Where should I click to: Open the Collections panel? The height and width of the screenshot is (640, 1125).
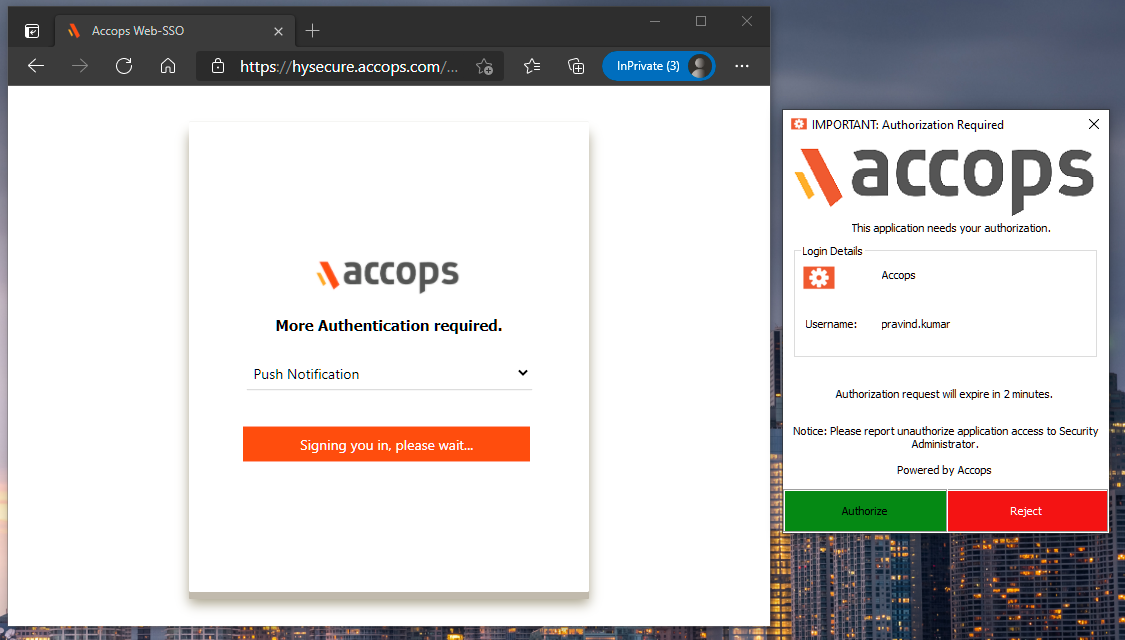(576, 66)
